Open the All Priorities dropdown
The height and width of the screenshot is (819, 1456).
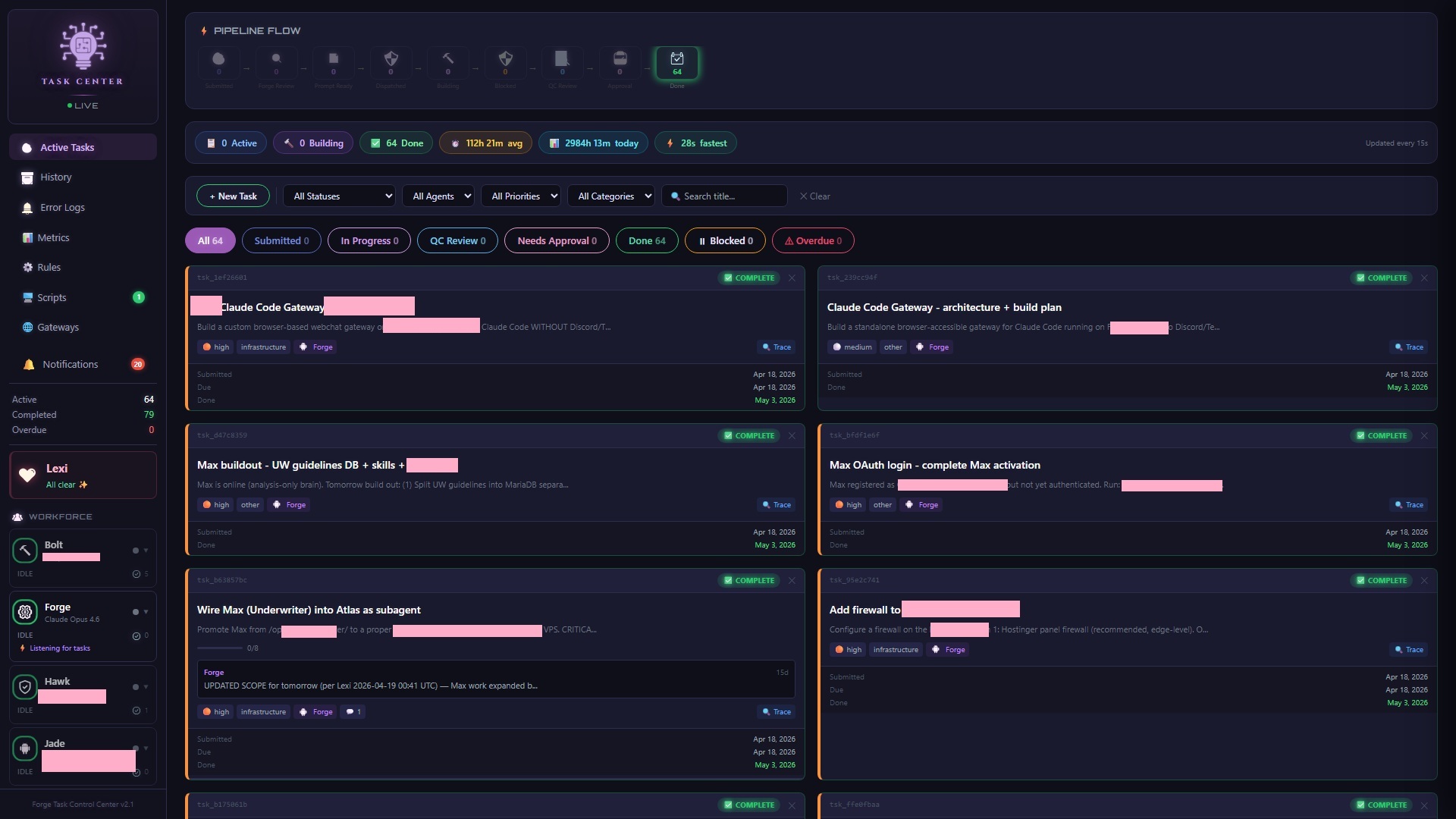pos(521,196)
